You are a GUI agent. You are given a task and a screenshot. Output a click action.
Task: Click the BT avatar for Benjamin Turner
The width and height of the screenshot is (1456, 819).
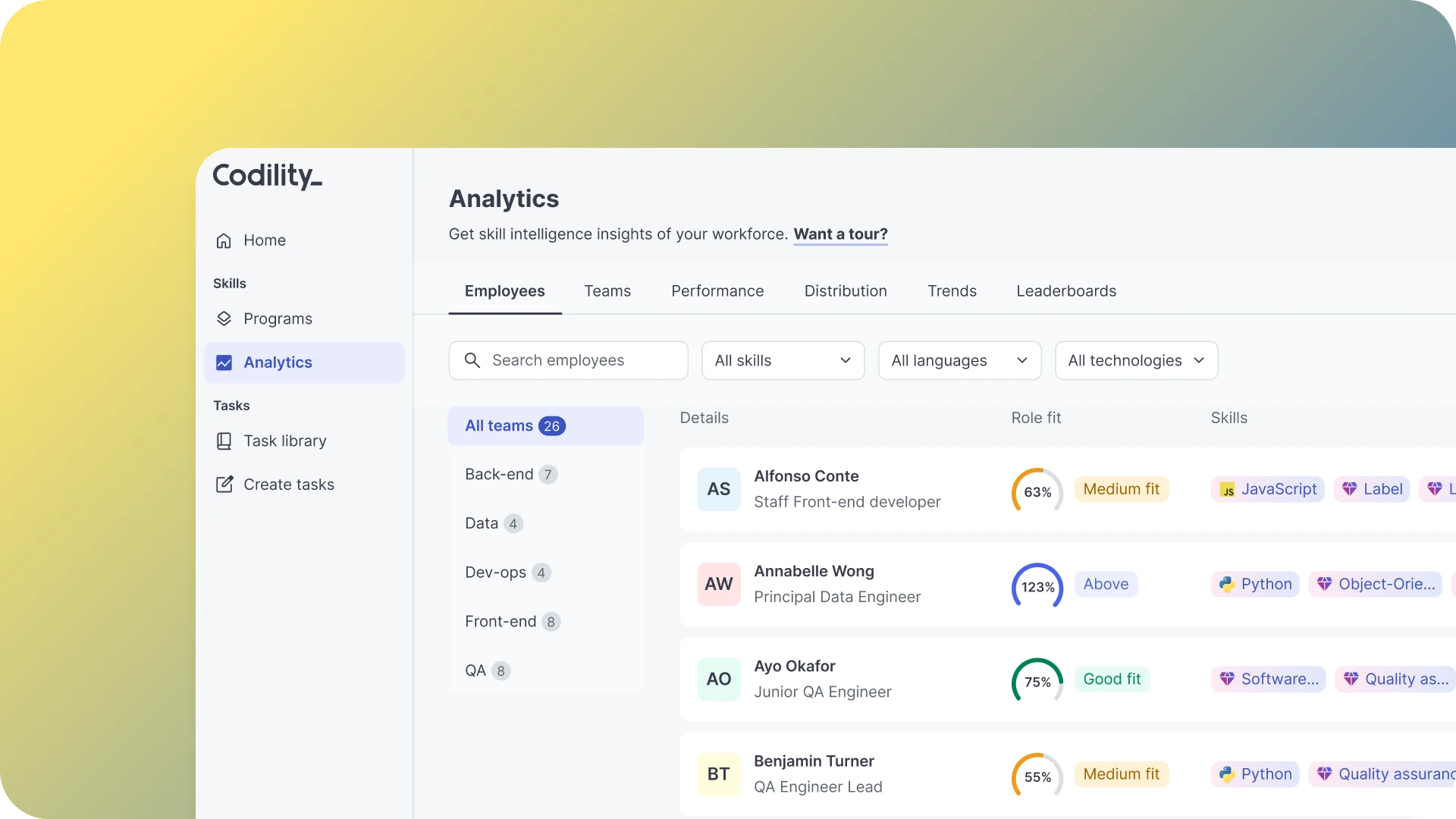719,773
